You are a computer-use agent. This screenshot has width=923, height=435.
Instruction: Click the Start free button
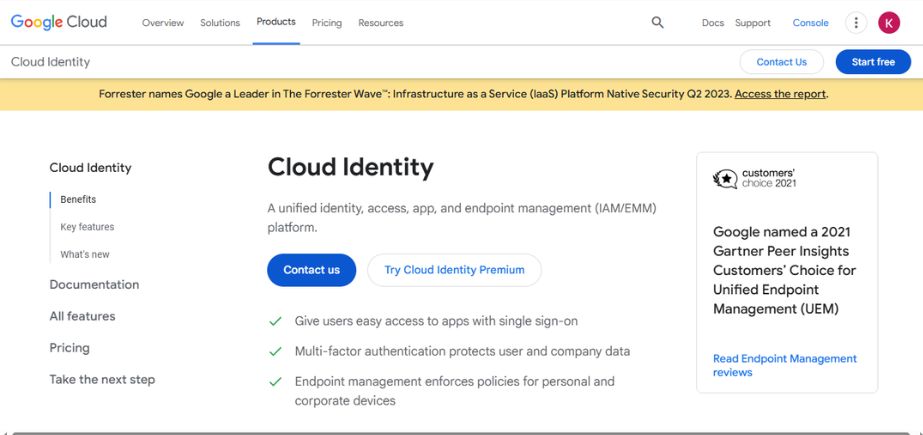[x=873, y=62]
